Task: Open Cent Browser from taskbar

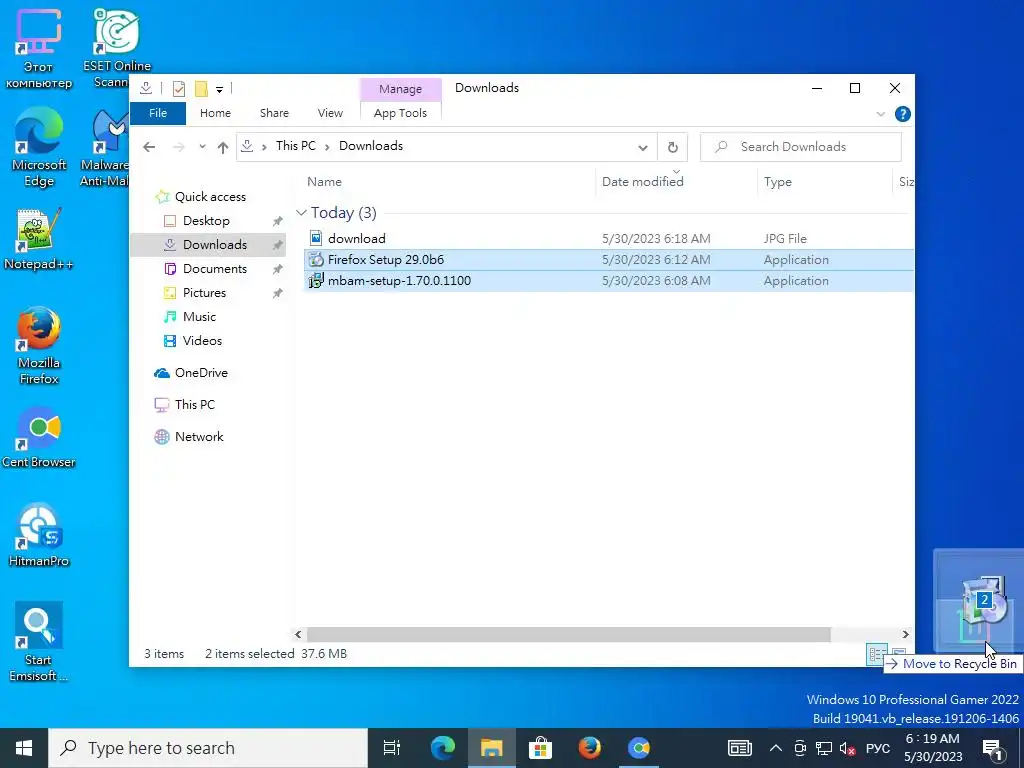Action: 639,748
